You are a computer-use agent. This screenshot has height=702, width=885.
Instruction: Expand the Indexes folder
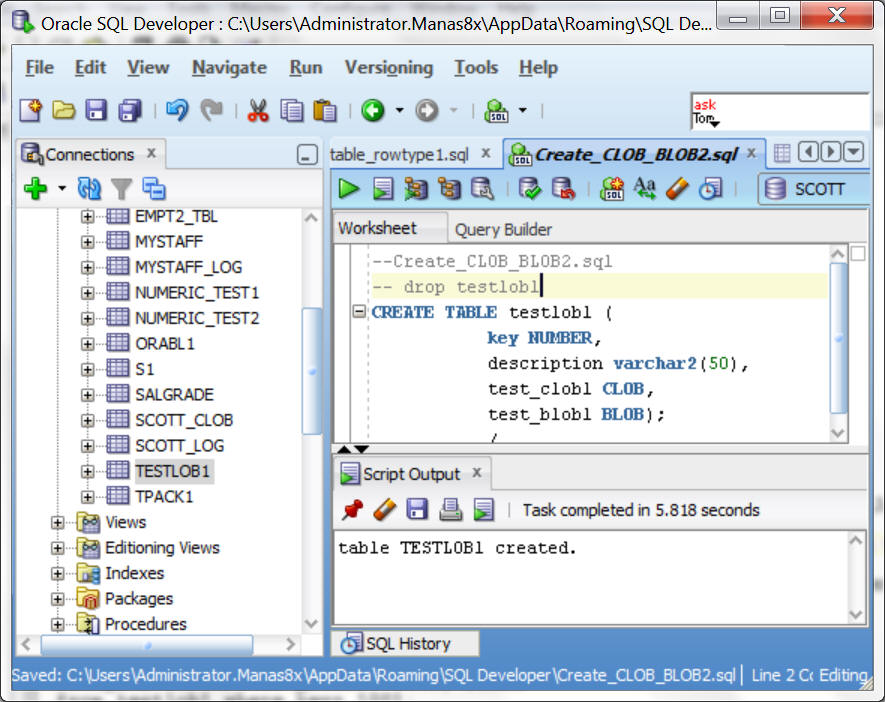point(58,573)
